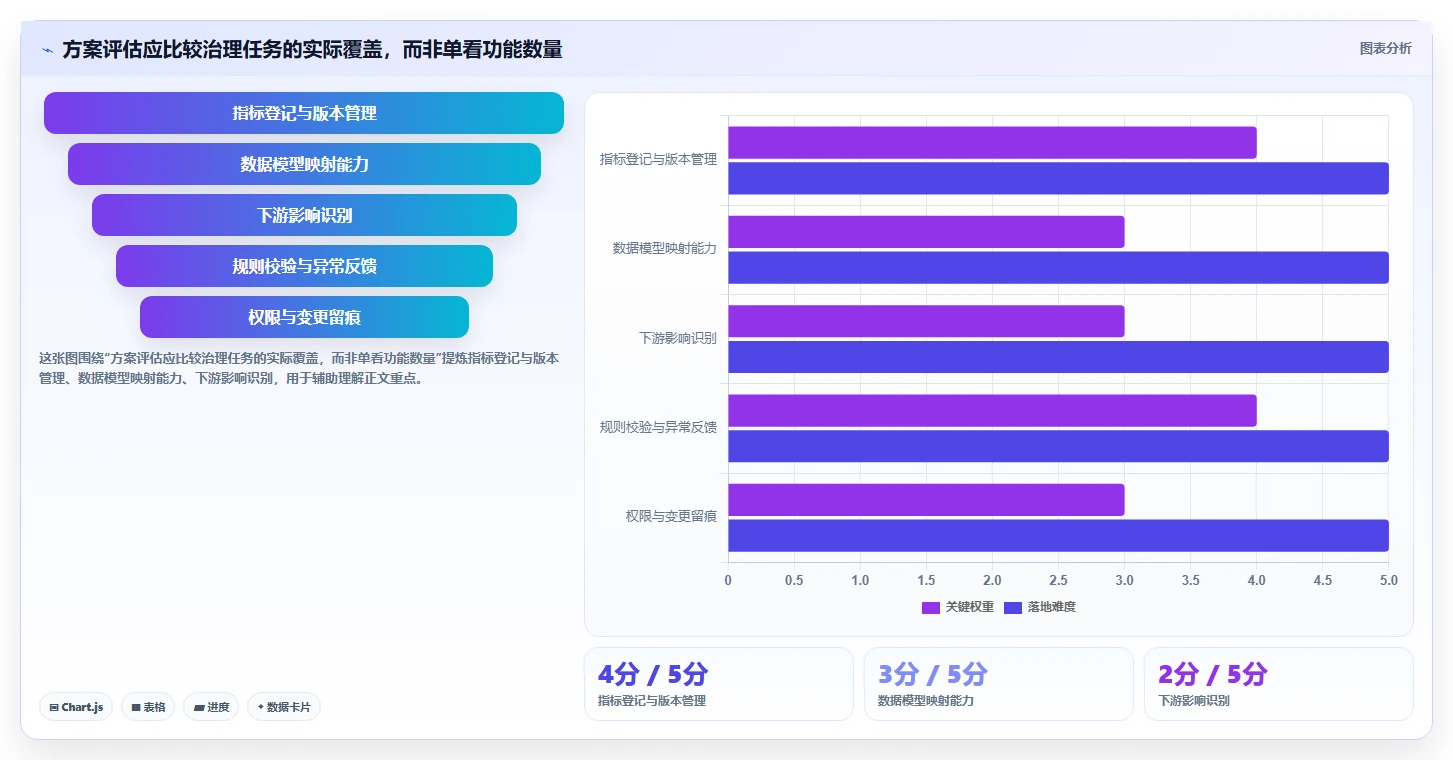Click the 3.5 tick on x-axis
Image resolution: width=1453 pixels, height=760 pixels.
[1190, 580]
